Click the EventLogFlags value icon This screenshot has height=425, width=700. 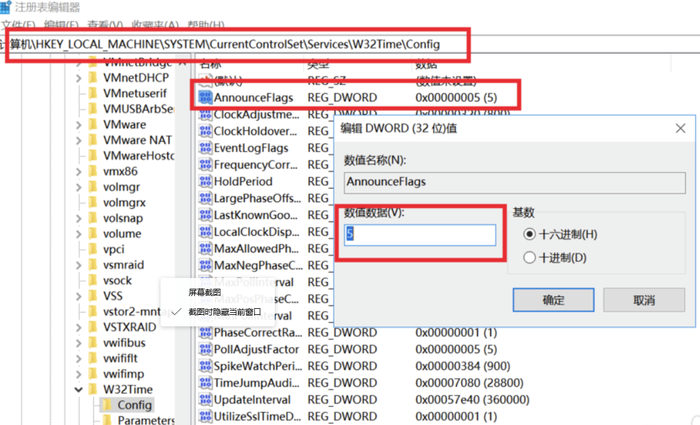(x=205, y=148)
